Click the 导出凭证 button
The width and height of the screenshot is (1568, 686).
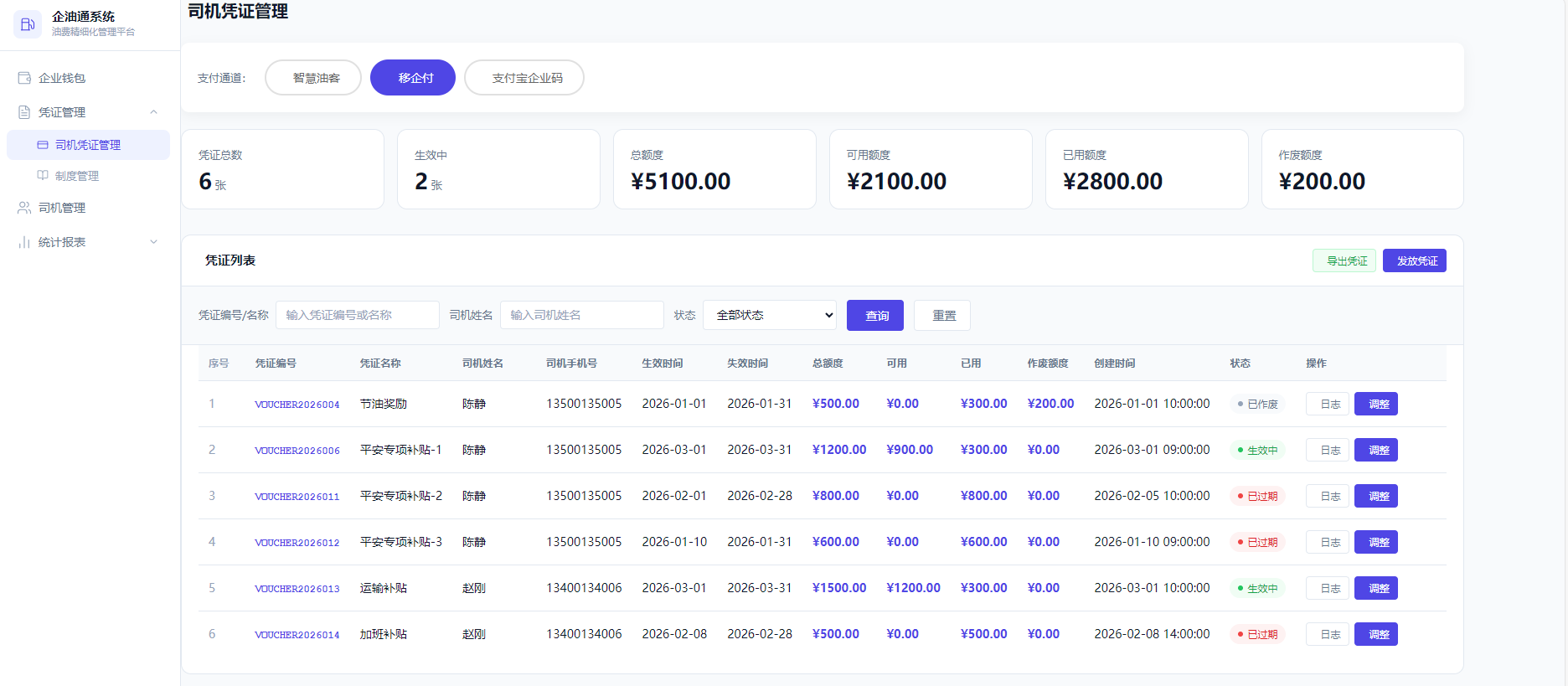coord(1344,260)
